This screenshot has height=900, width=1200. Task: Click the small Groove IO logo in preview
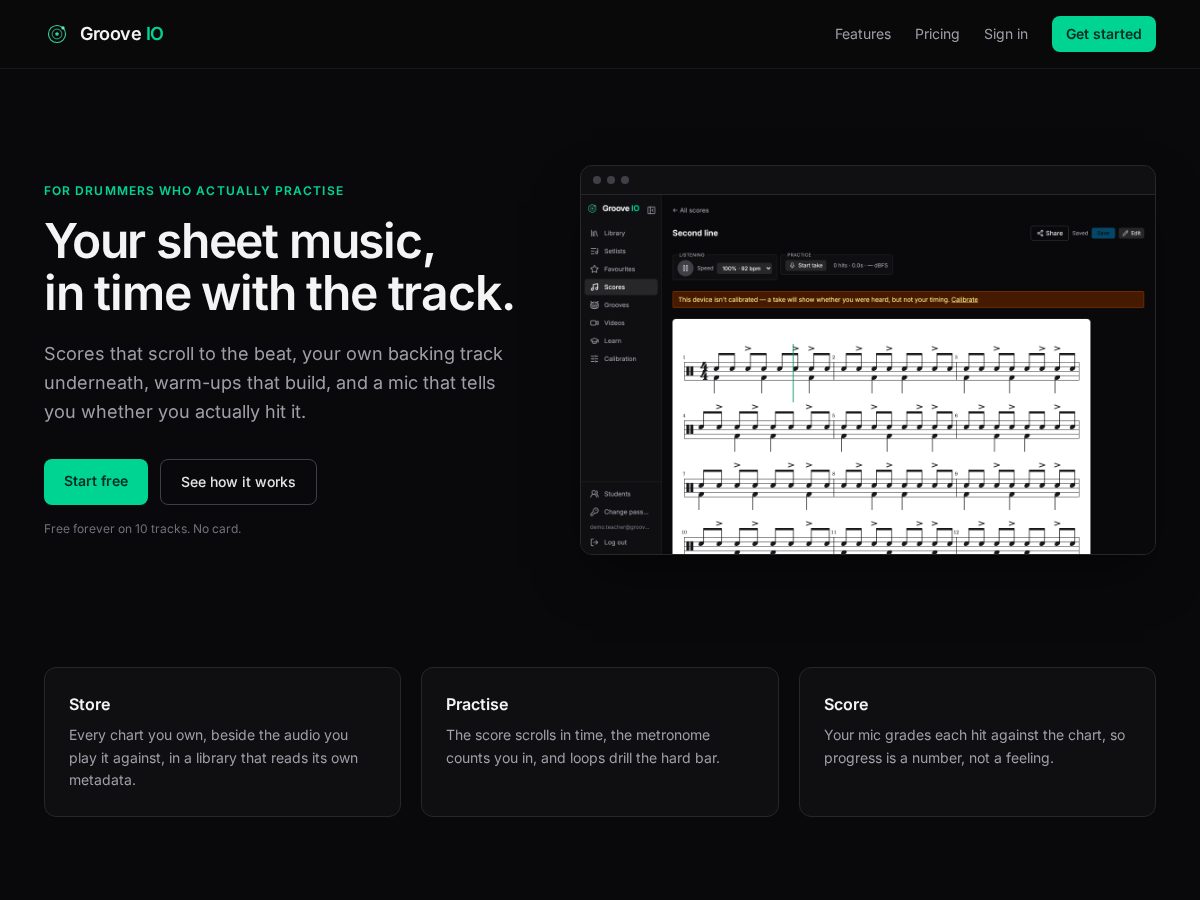tap(592, 209)
